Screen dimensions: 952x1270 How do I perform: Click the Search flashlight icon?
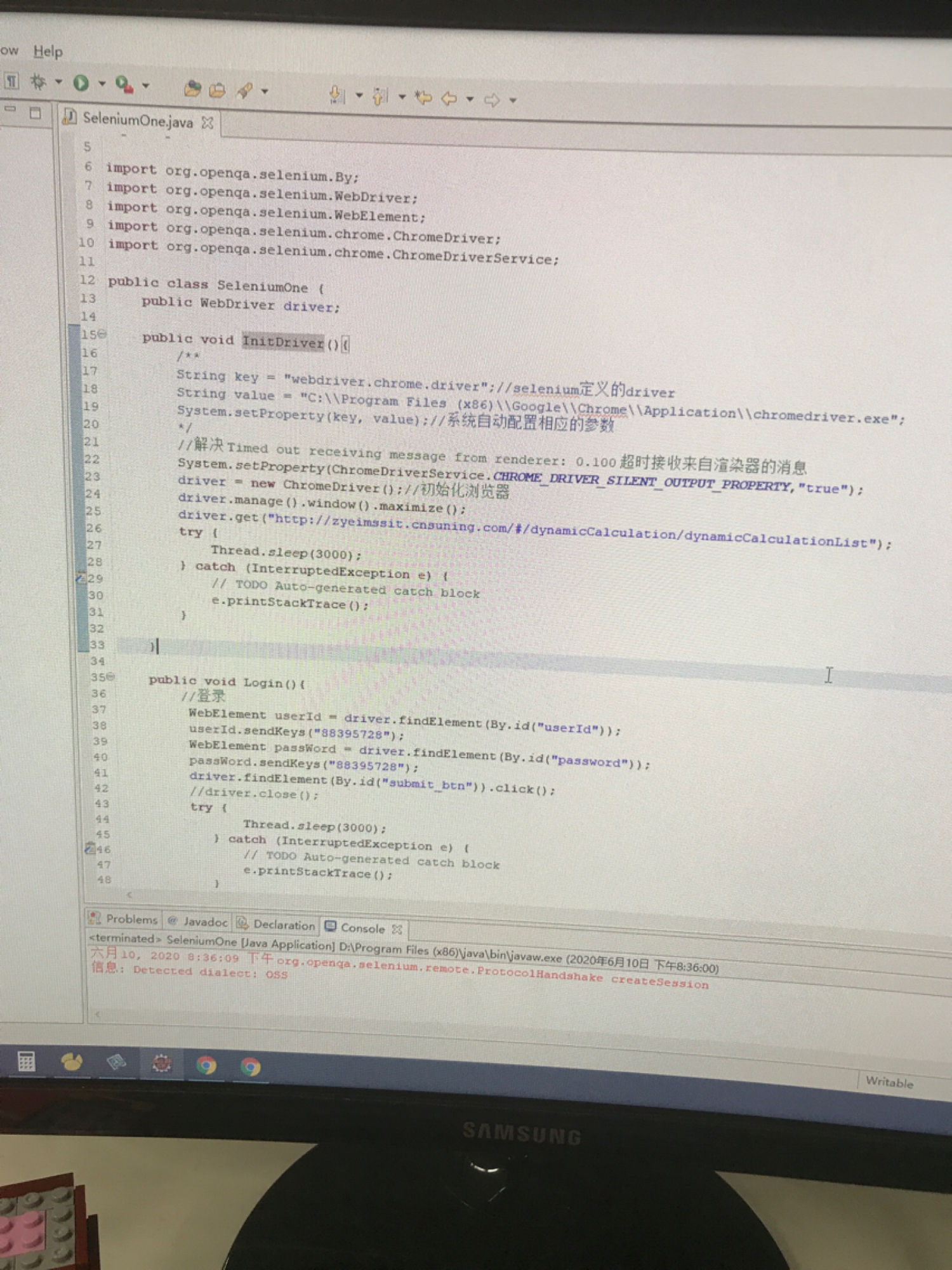tap(244, 91)
